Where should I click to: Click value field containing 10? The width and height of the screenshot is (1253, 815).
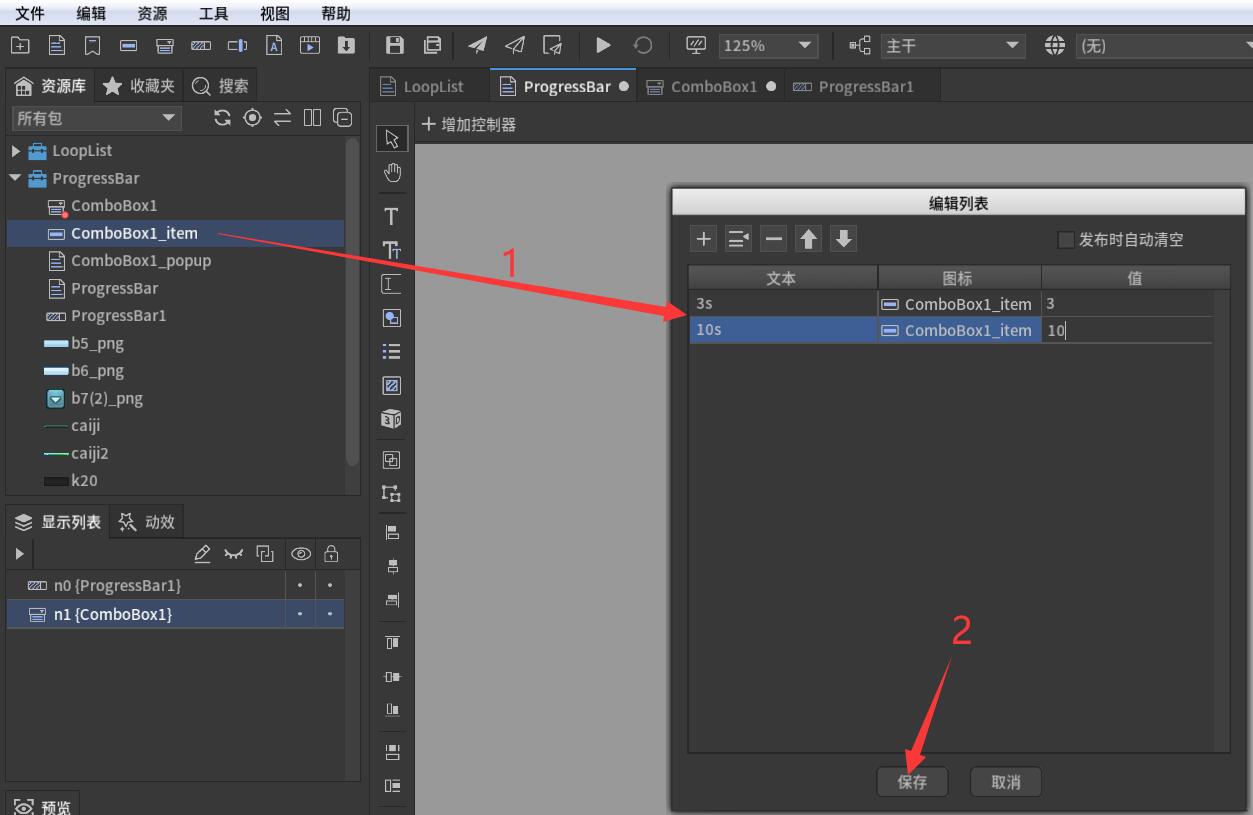coord(1126,330)
